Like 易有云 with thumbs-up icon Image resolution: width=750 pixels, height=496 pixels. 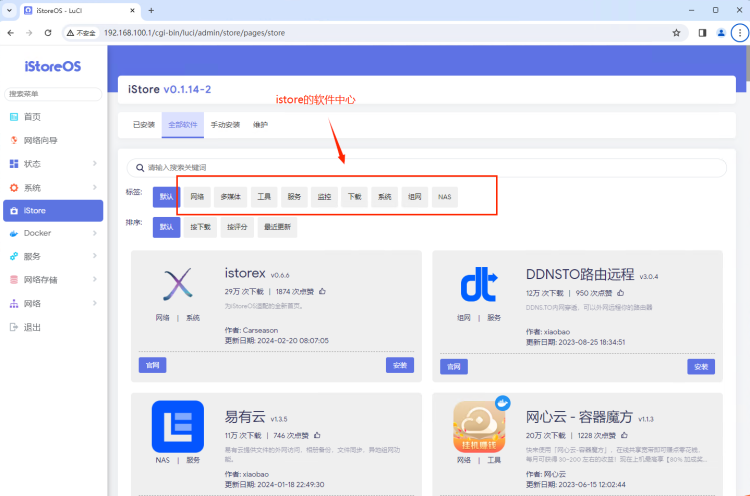coord(318,435)
